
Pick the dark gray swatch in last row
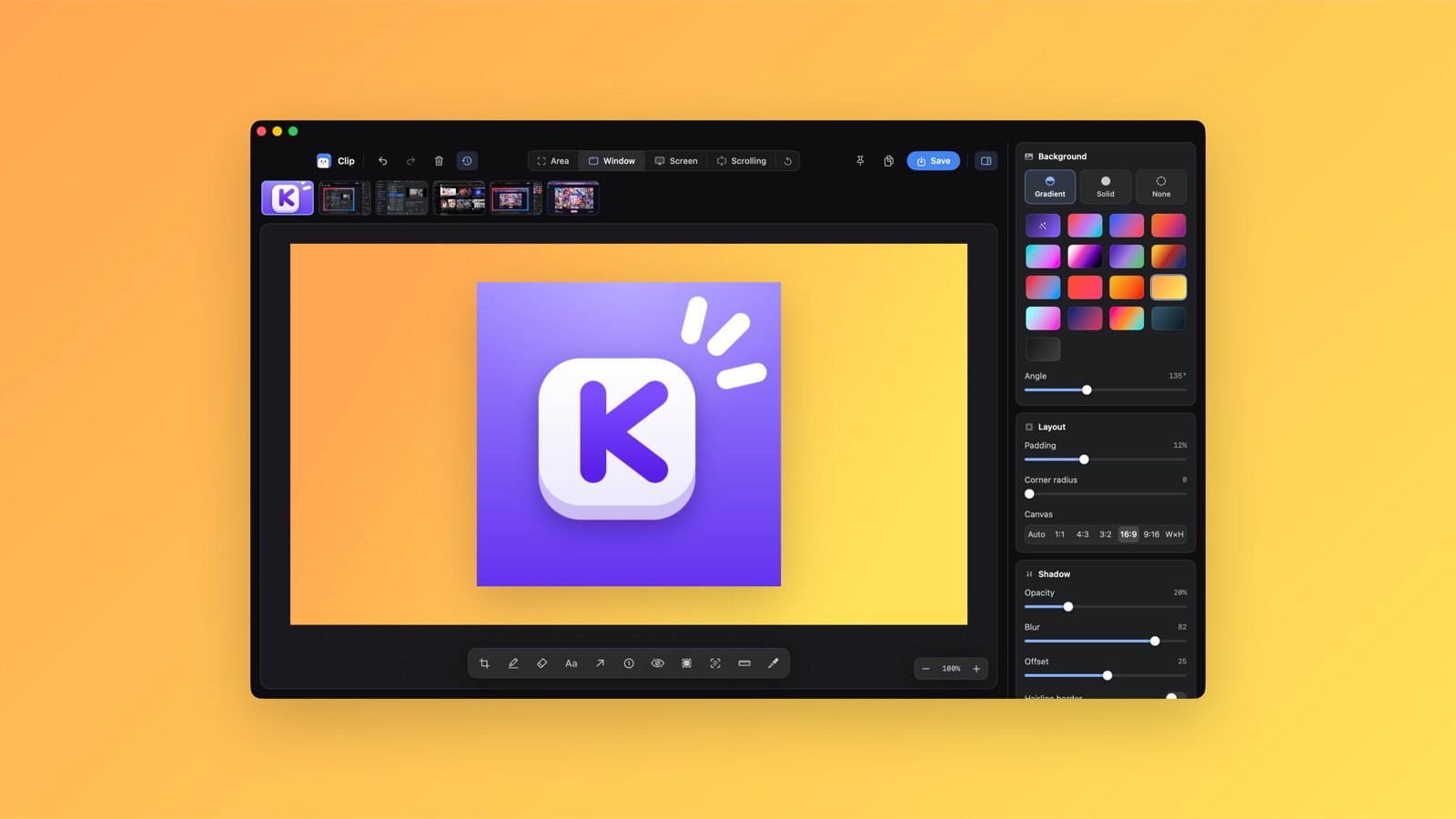[1043, 349]
